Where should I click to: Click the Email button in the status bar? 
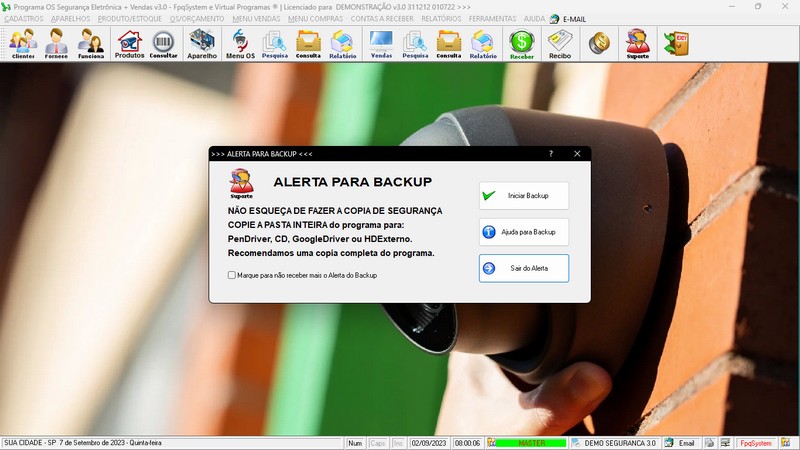point(679,443)
